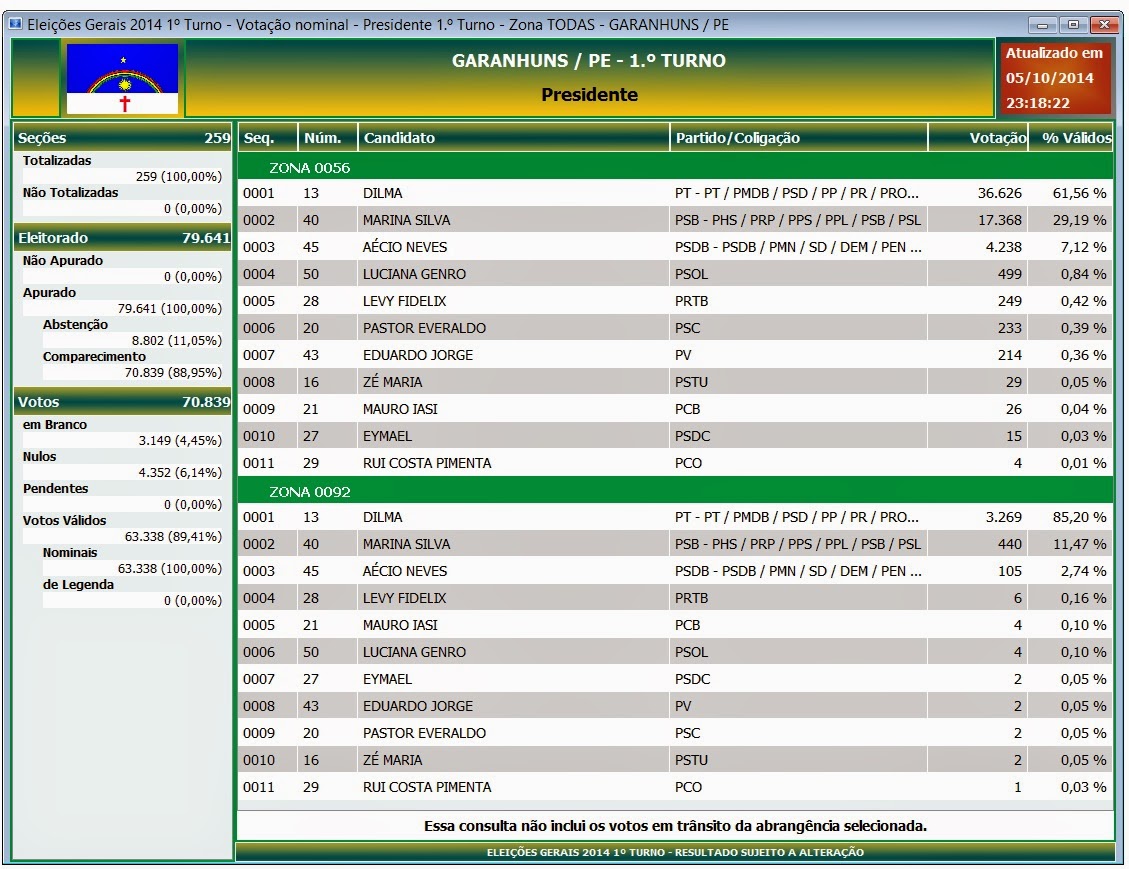Click the RESULTADO SUJEITO A ALTERAÇÃO status bar
1129x869 pixels.
675,852
